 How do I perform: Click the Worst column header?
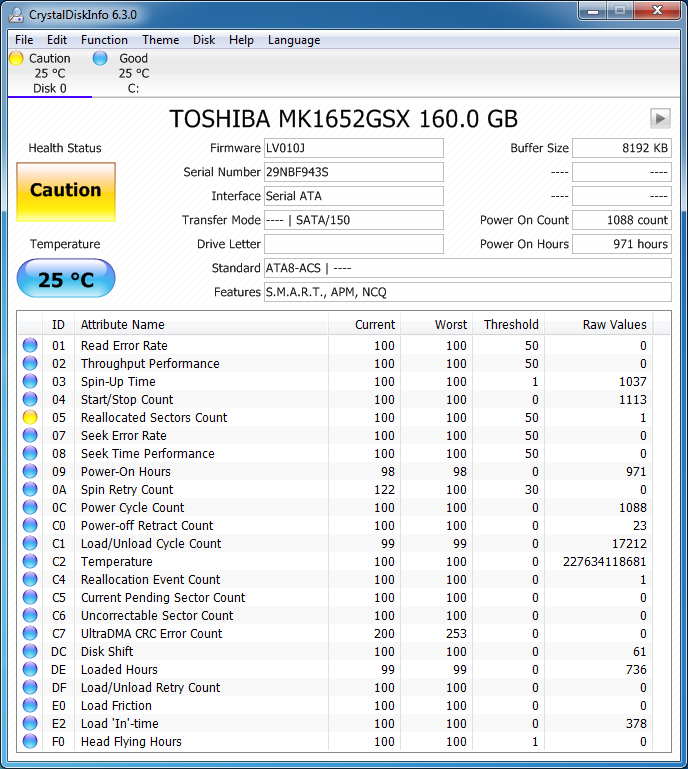pos(436,325)
